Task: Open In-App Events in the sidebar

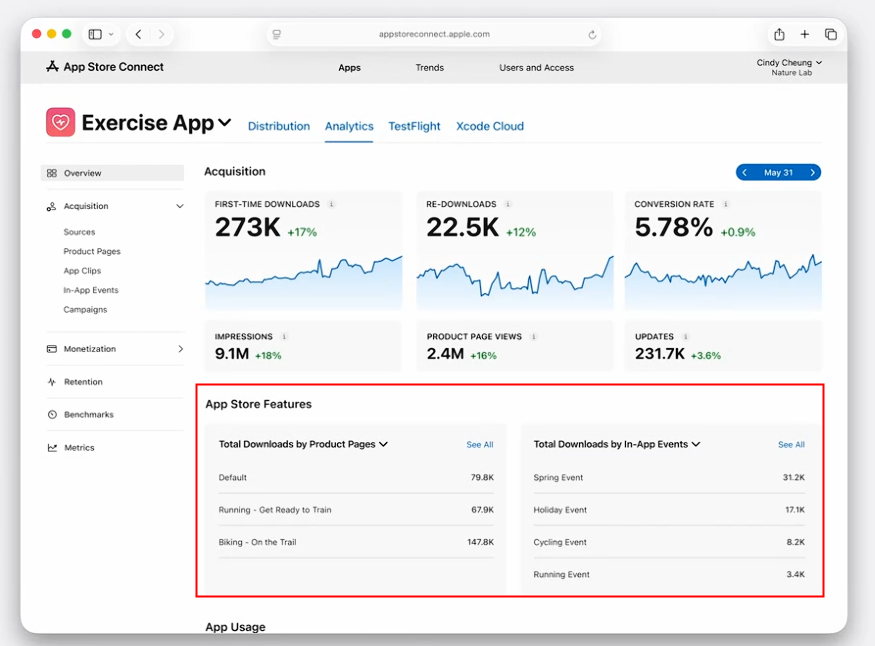Action: (x=91, y=290)
